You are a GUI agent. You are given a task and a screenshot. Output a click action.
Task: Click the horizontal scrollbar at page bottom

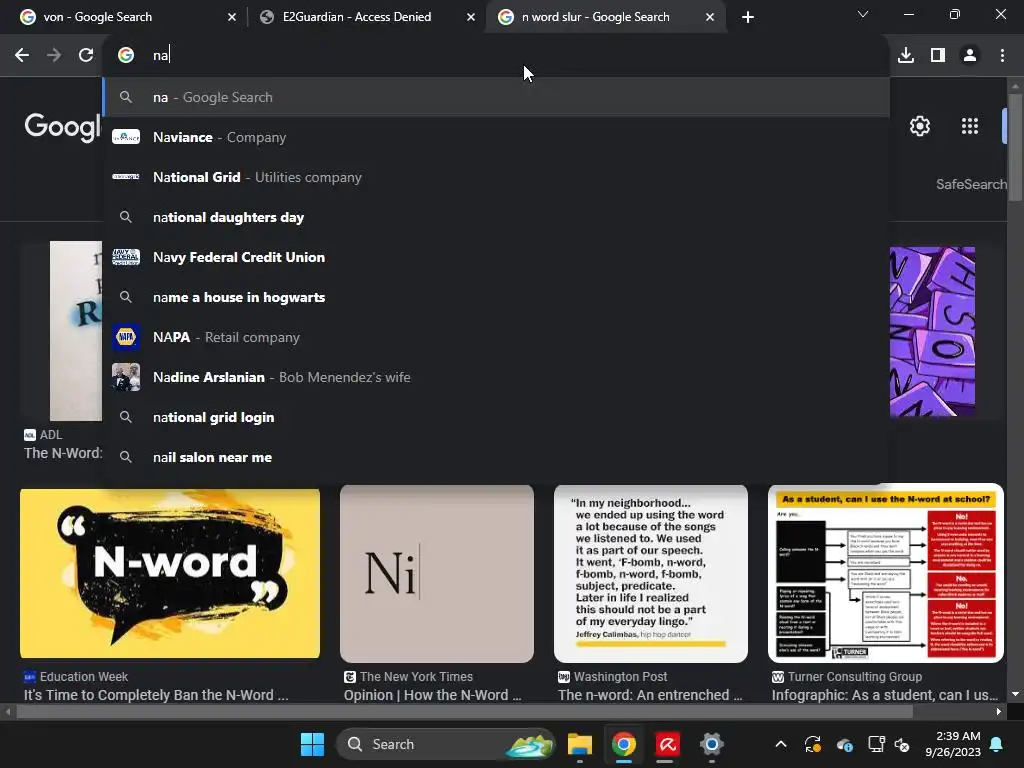[464, 712]
